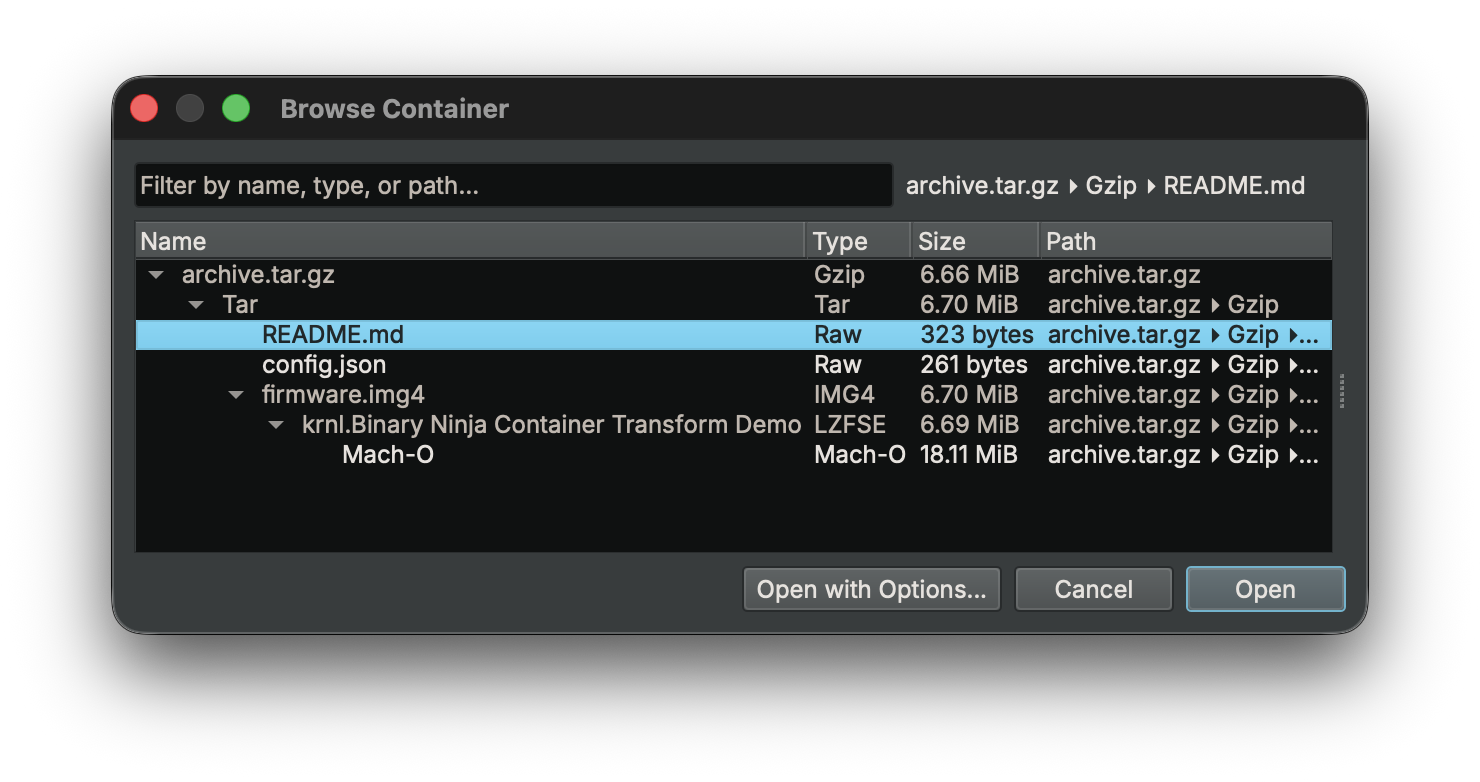Collapse the archive.tar.gz tree node
The image size is (1480, 782).
pos(155,274)
